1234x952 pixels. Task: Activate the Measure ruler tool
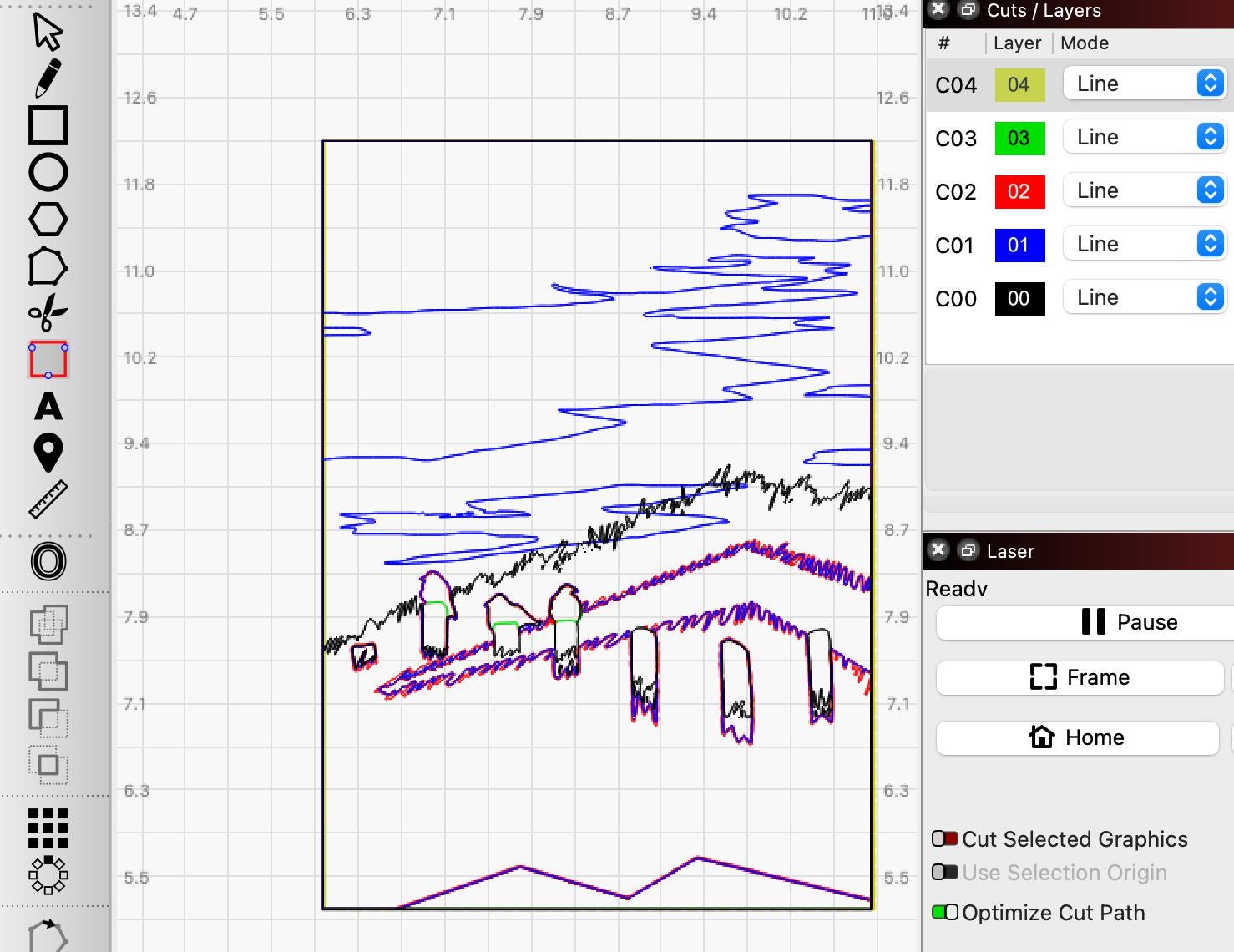coord(48,499)
